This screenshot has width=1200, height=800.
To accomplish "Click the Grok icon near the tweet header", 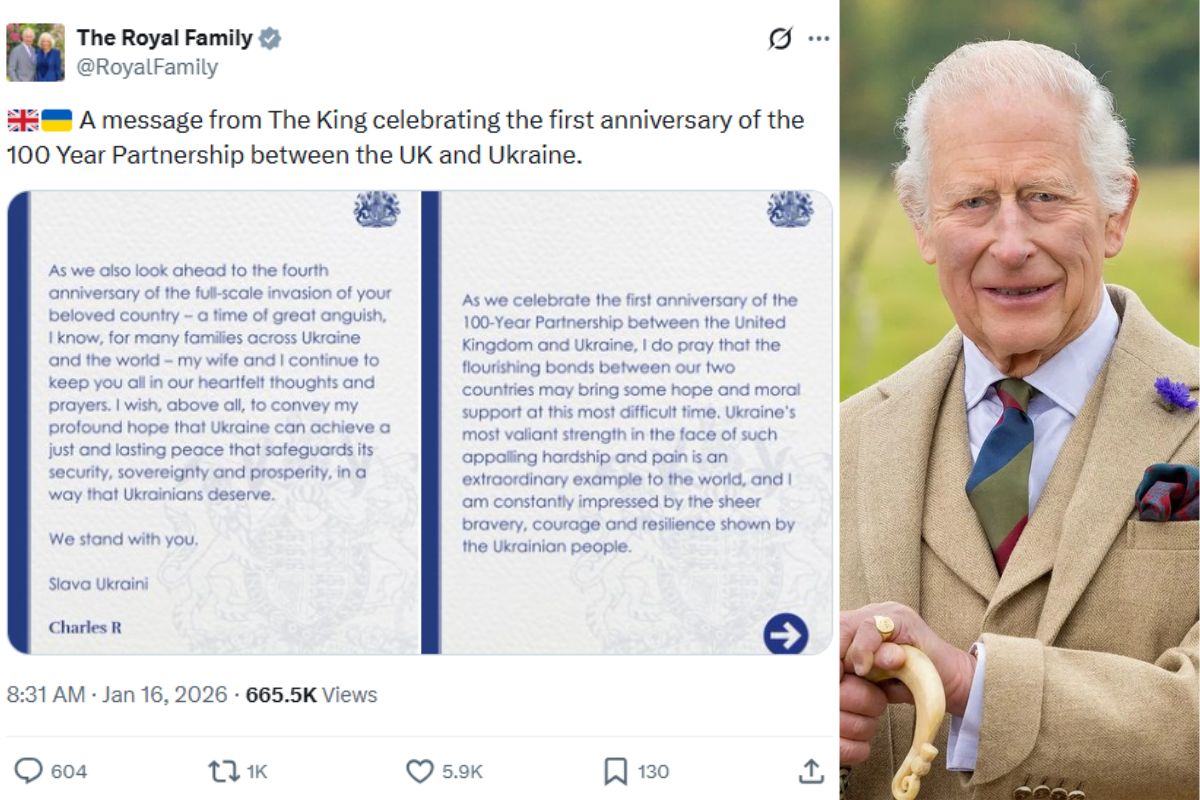I will [781, 38].
